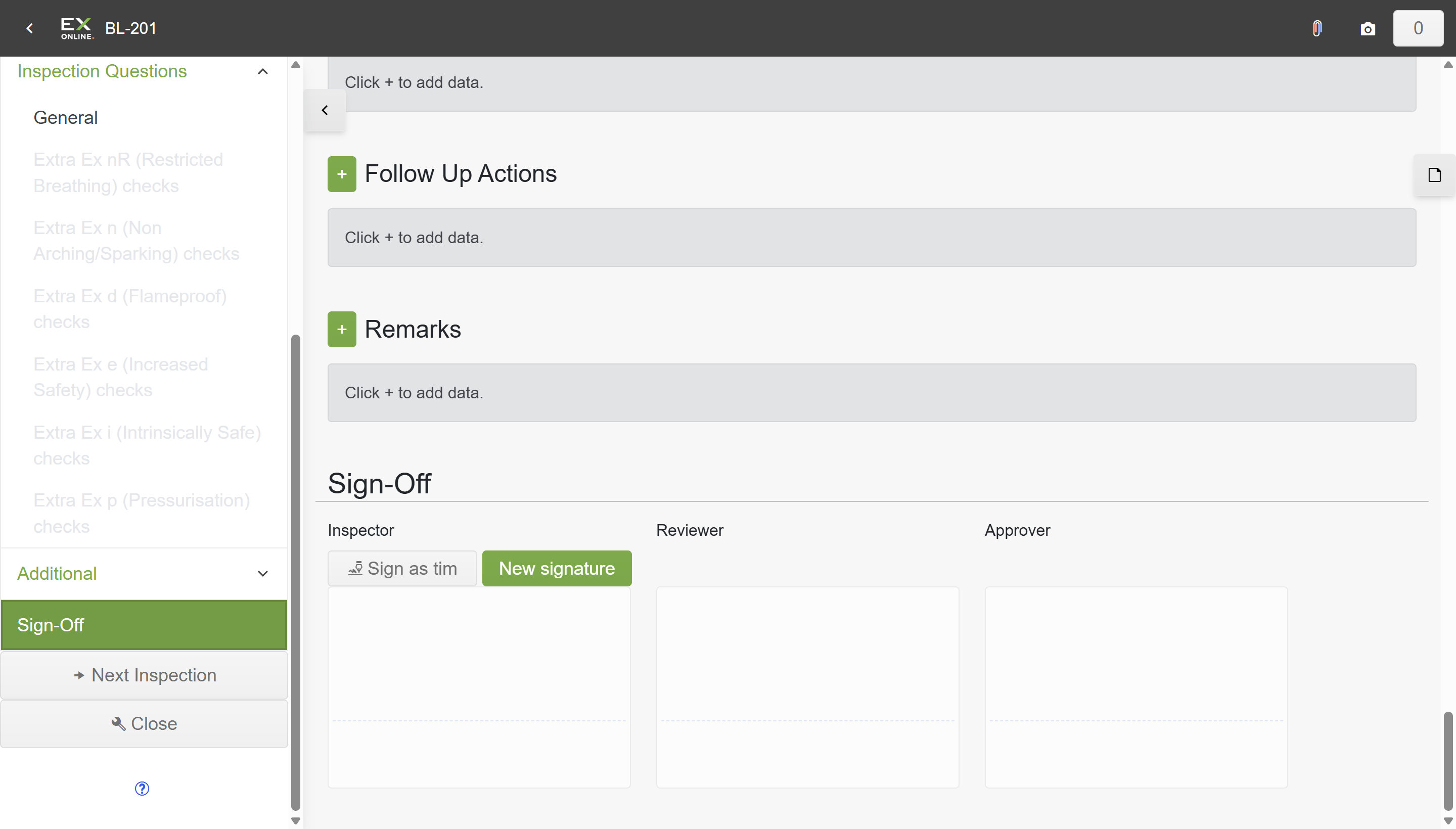The width and height of the screenshot is (1456, 829).
Task: Open Extra Ex e (Increased Safety) checks
Action: 121,377
